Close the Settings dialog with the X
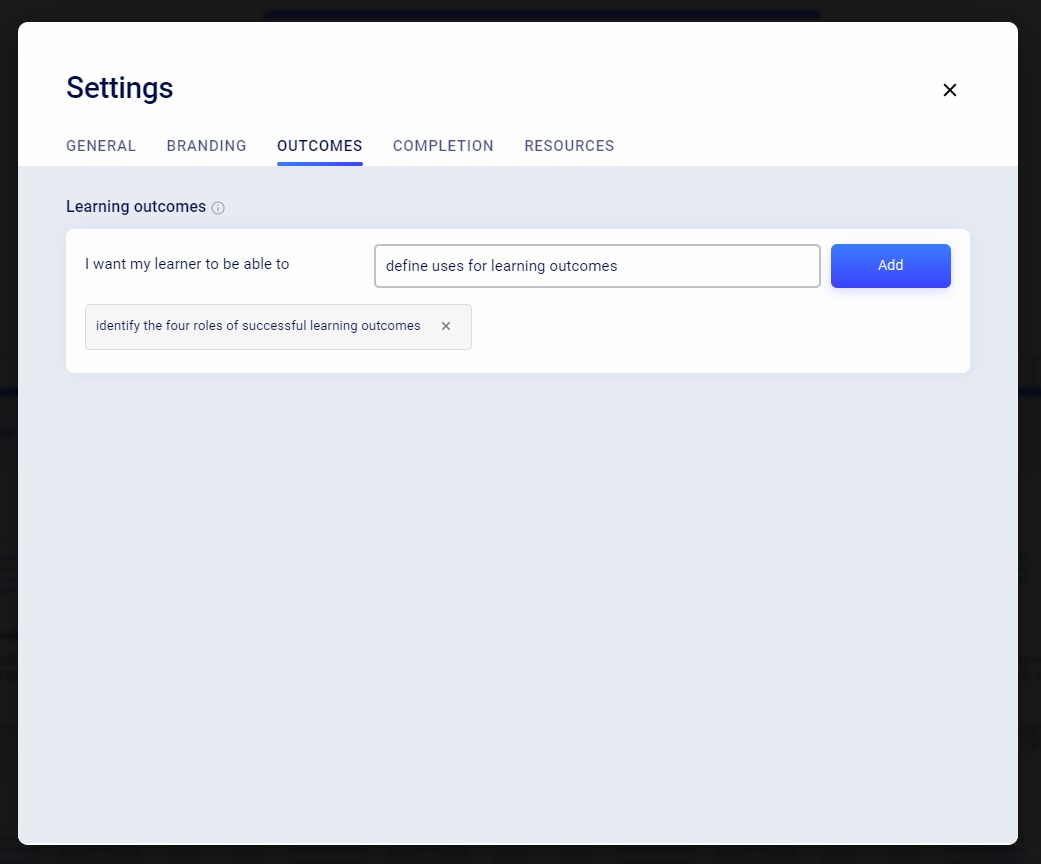Viewport: 1041px width, 864px height. (950, 90)
